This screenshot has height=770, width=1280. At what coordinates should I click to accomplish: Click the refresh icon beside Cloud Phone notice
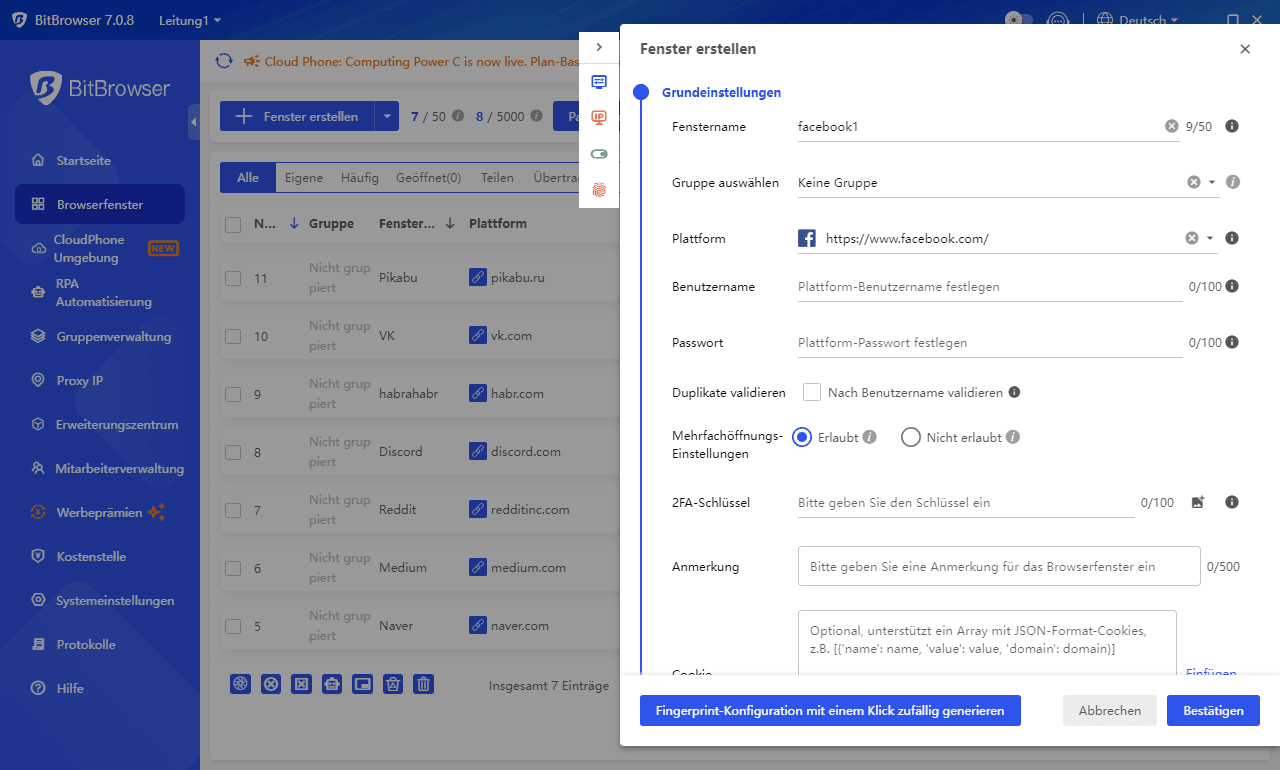(x=224, y=61)
